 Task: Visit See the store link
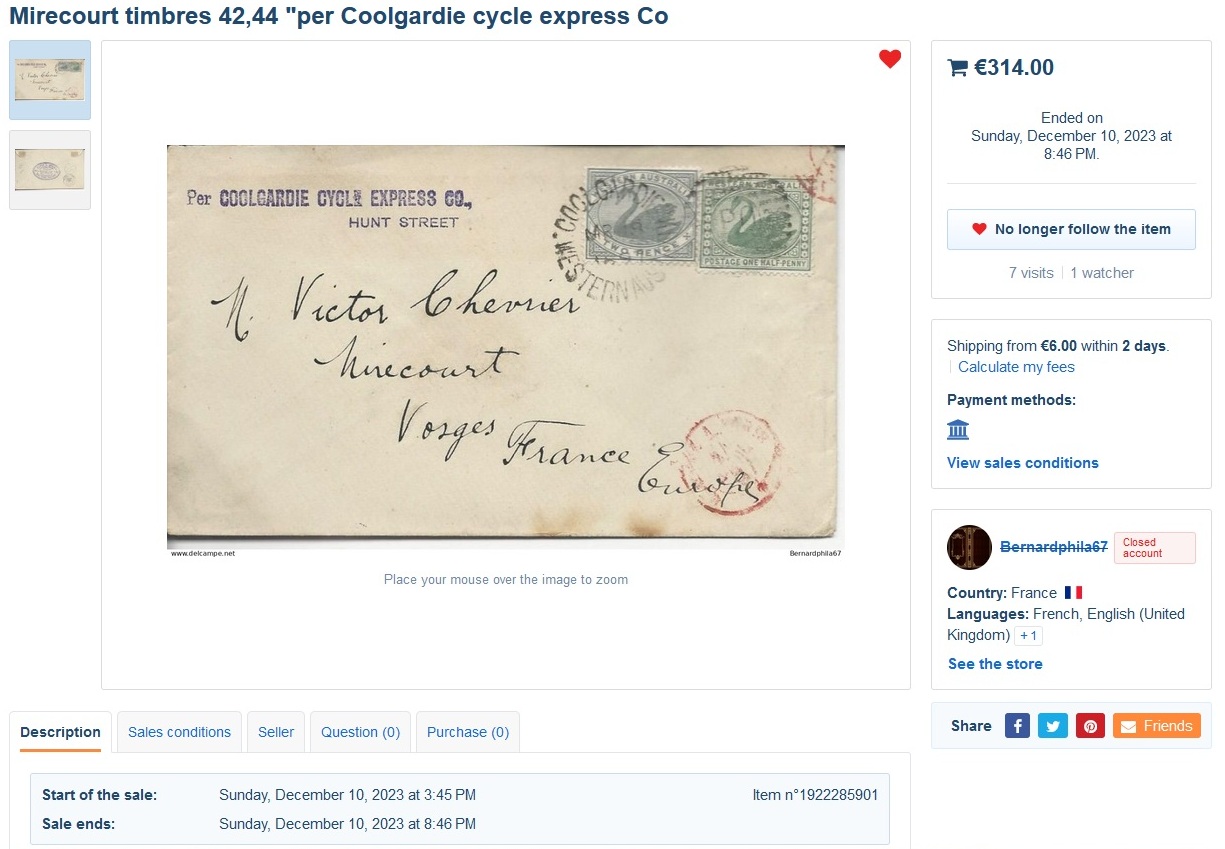click(x=995, y=664)
